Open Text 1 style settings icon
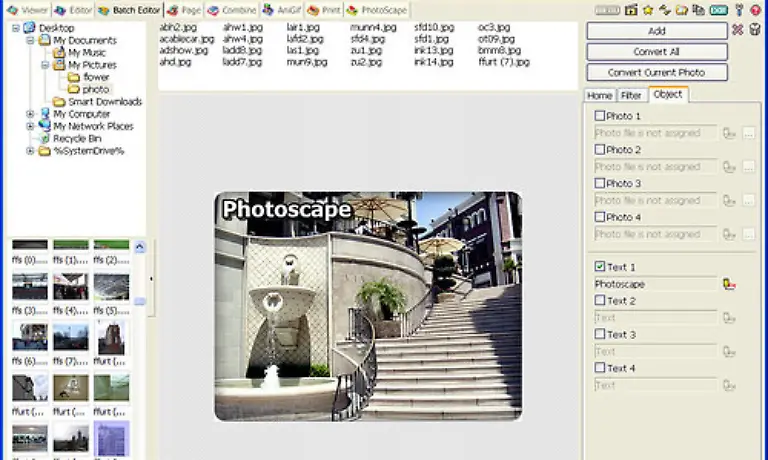The image size is (768, 460). (729, 284)
